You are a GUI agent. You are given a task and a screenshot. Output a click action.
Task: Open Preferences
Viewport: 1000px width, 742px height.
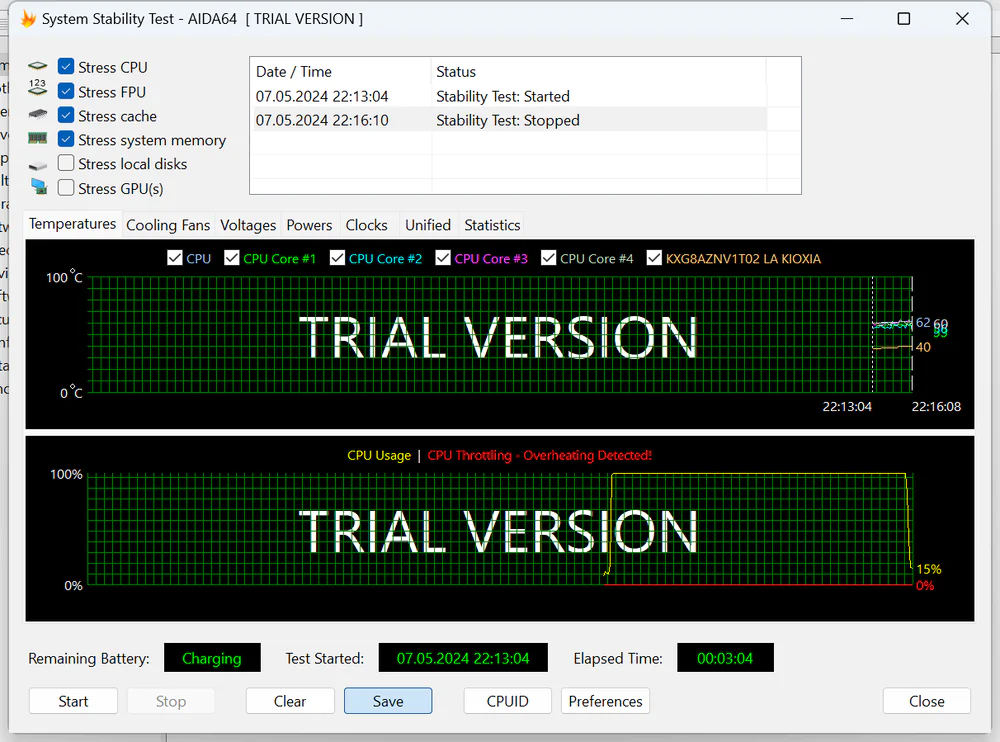click(605, 701)
